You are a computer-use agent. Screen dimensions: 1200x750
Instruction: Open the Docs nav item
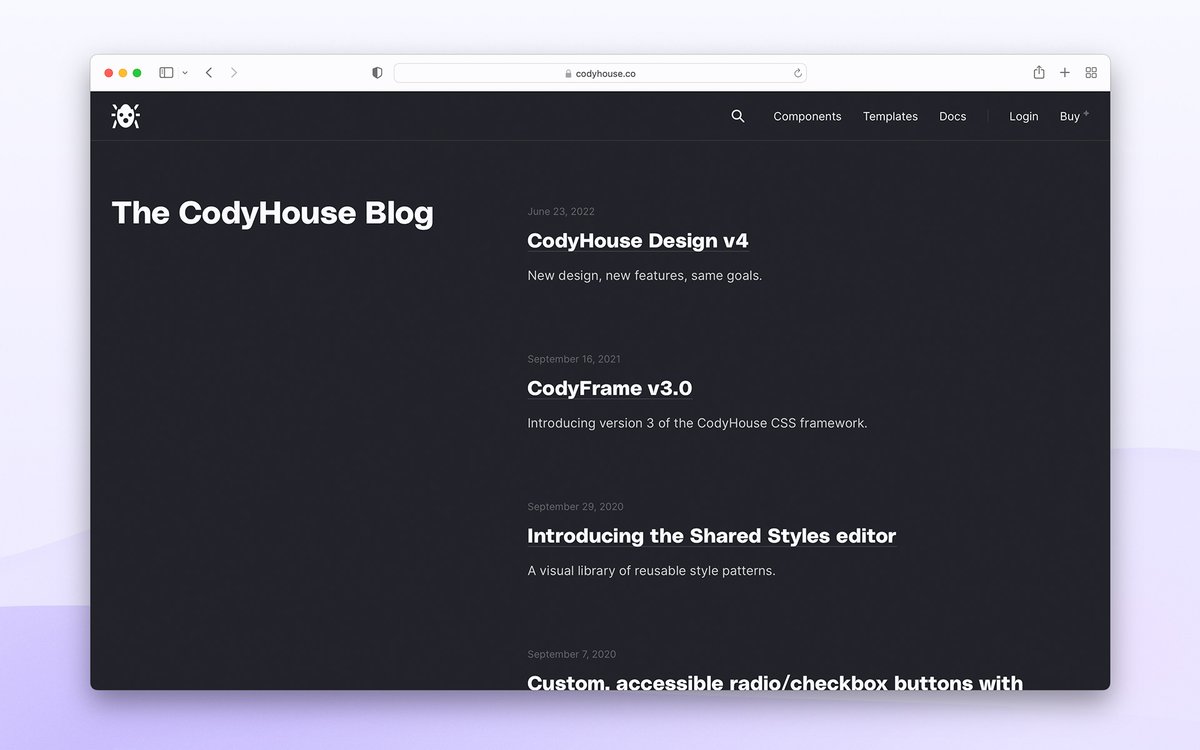click(x=953, y=116)
